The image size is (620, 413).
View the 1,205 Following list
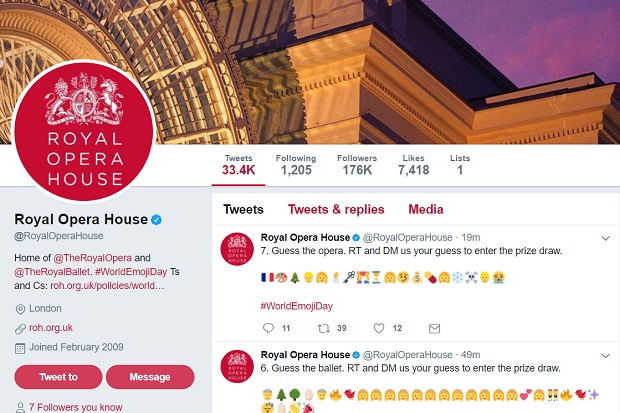(296, 165)
